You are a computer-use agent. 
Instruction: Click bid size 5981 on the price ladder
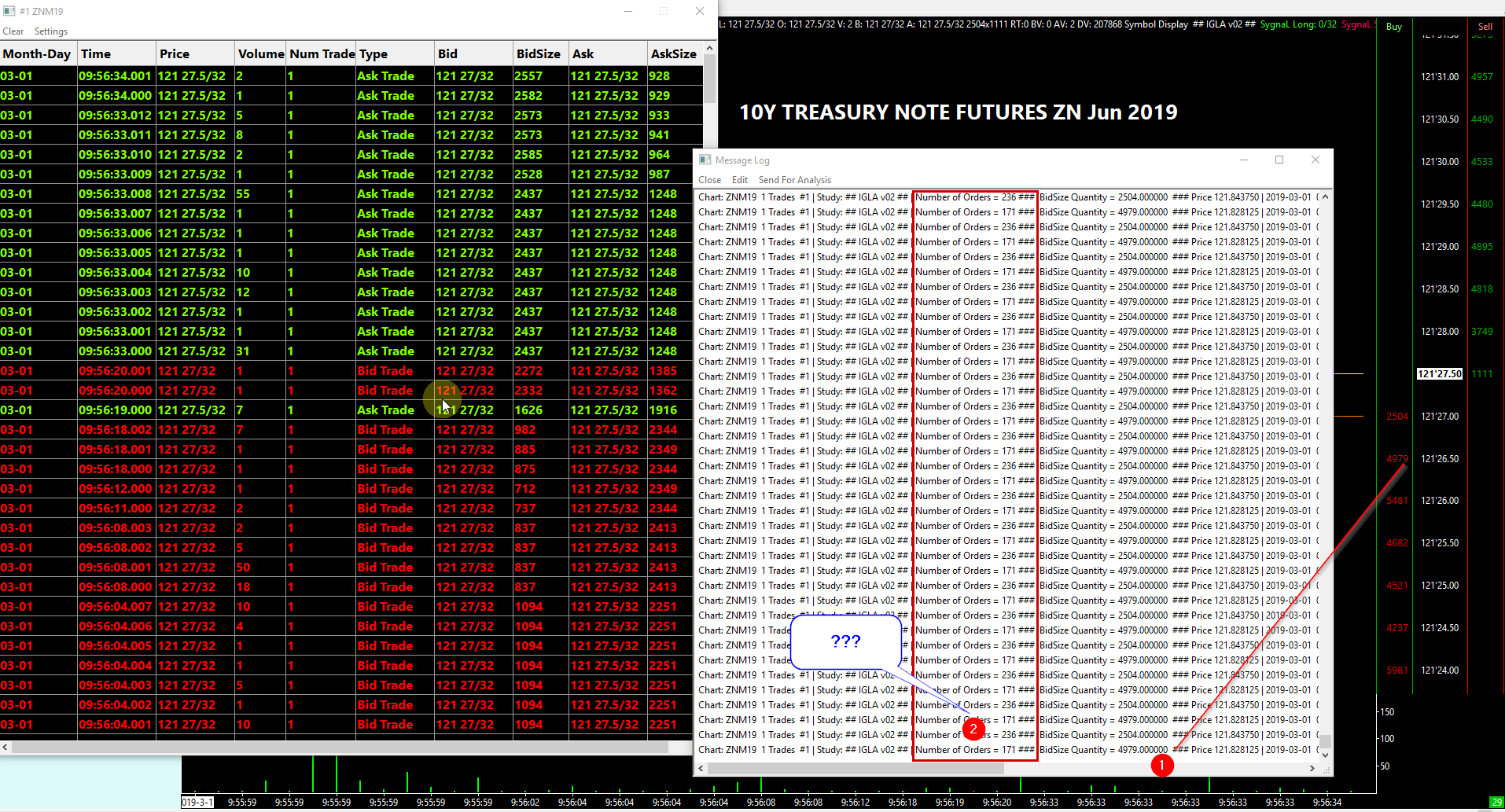1397,671
